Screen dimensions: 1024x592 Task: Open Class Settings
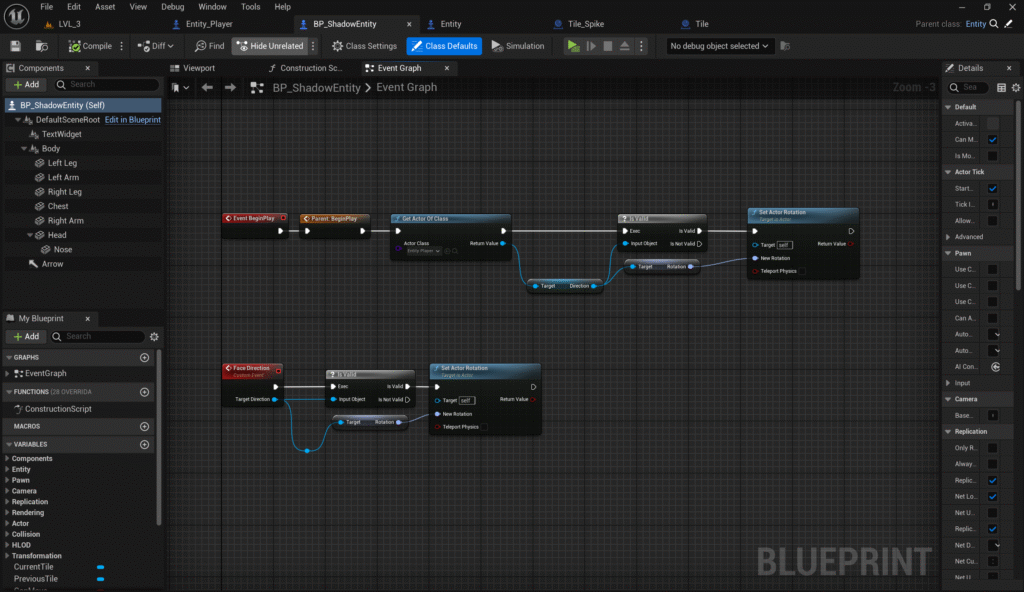pyautogui.click(x=364, y=46)
